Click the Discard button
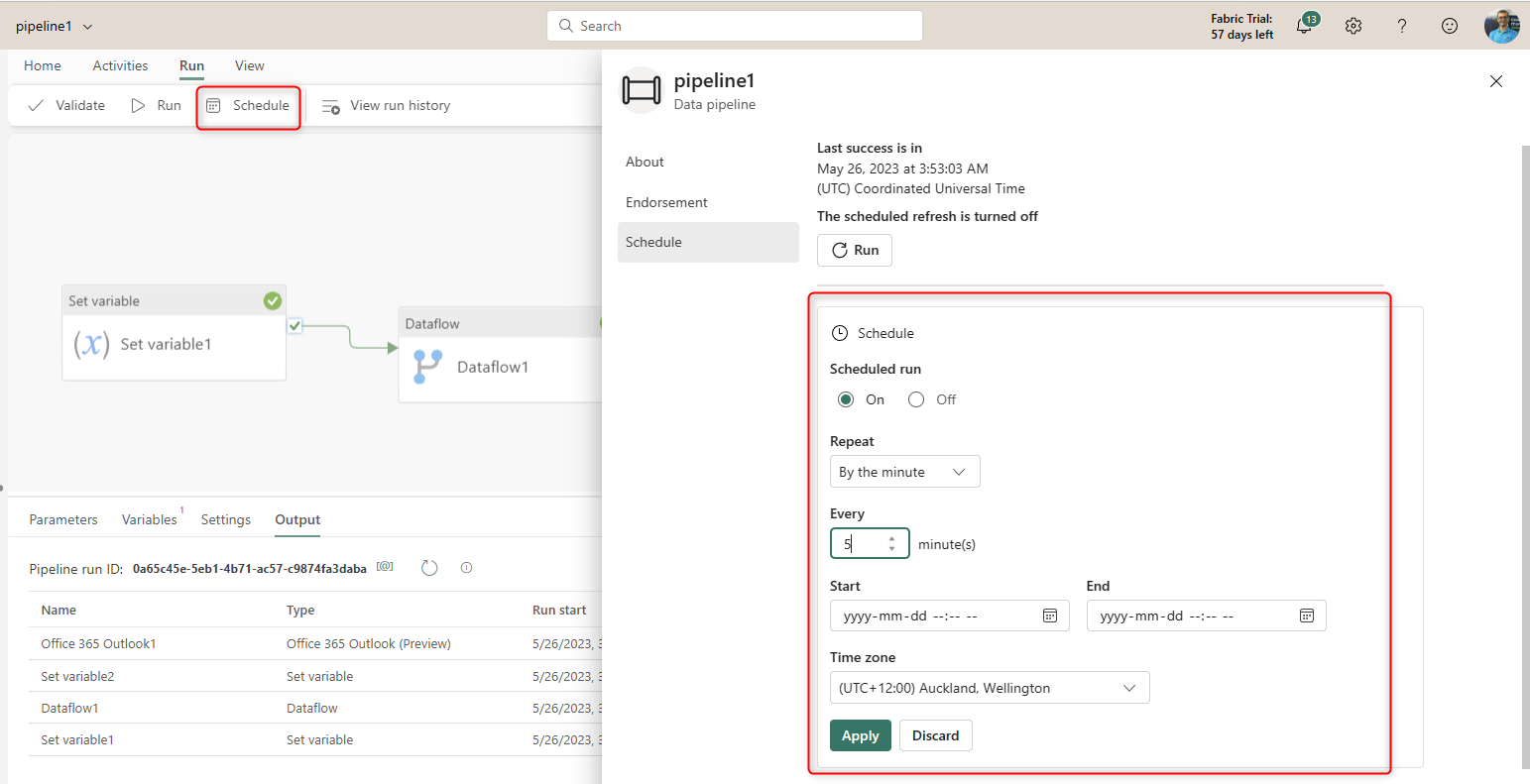1530x784 pixels. point(935,735)
